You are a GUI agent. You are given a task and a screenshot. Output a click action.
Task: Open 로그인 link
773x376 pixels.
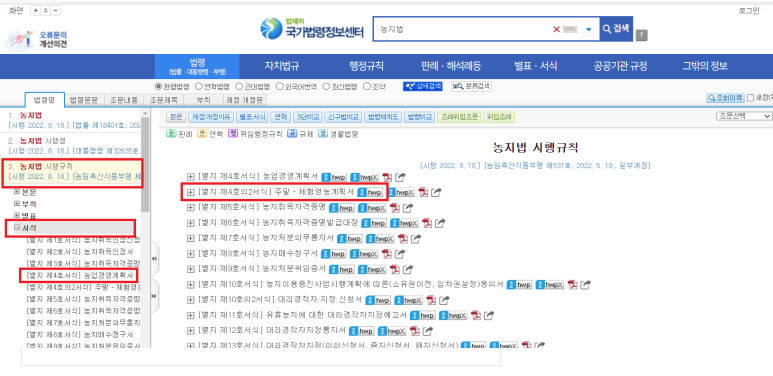click(749, 11)
